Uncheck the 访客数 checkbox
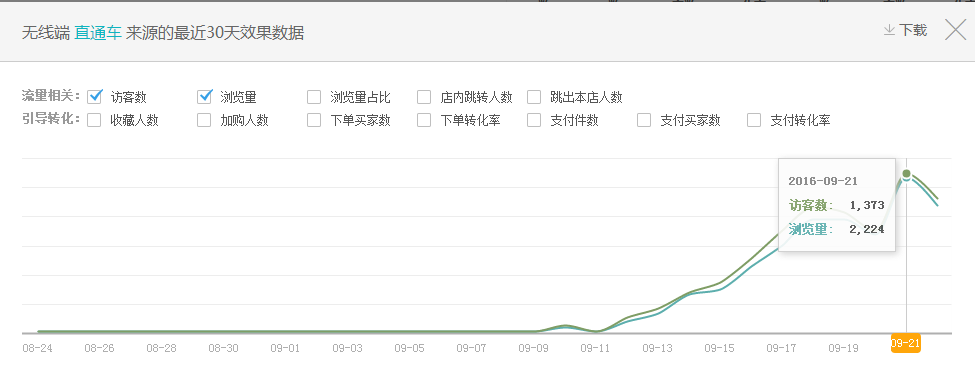 click(x=95, y=96)
